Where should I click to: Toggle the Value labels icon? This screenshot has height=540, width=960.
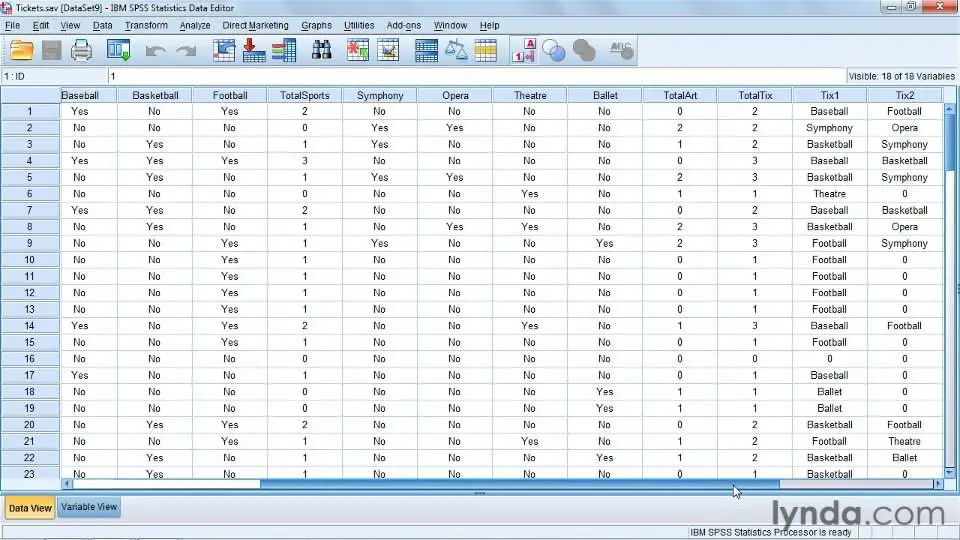point(524,50)
